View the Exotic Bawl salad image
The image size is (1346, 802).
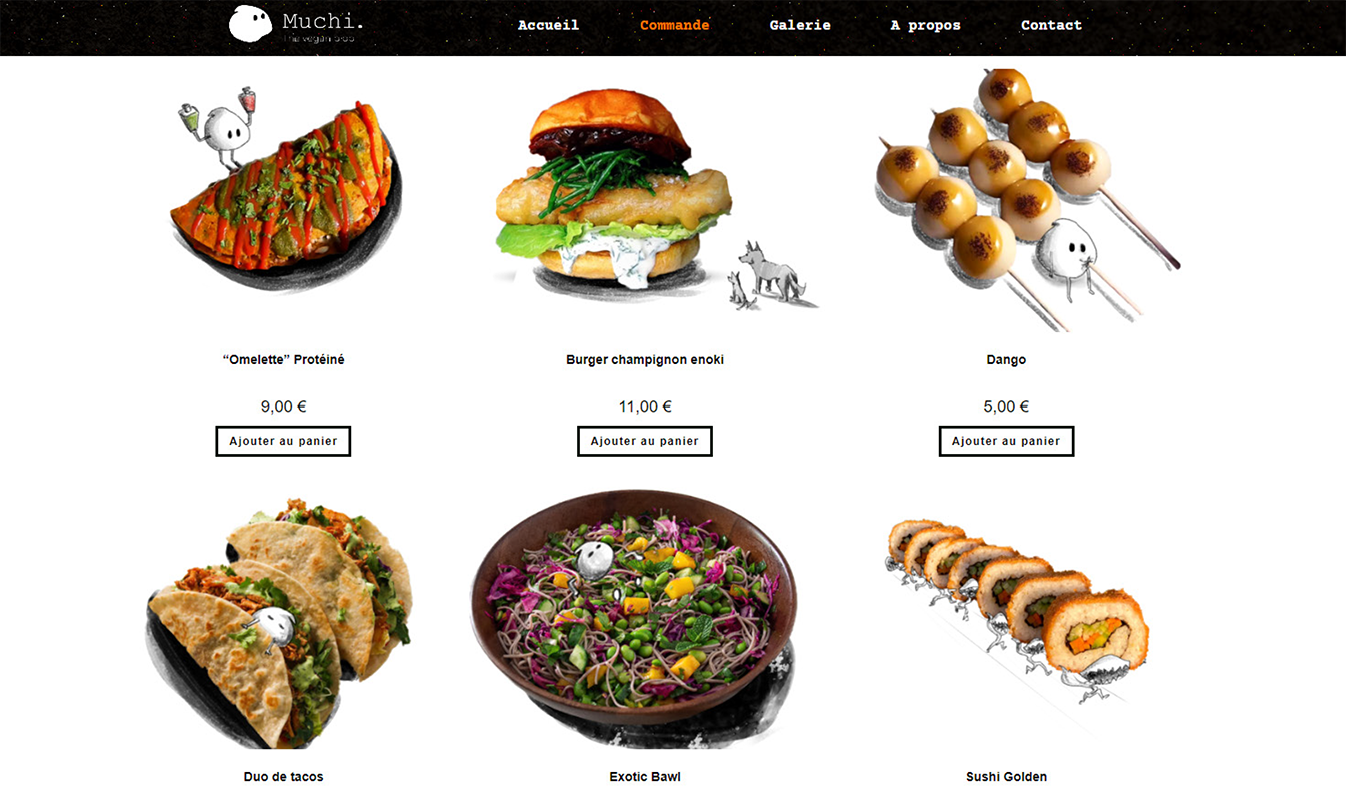(634, 615)
